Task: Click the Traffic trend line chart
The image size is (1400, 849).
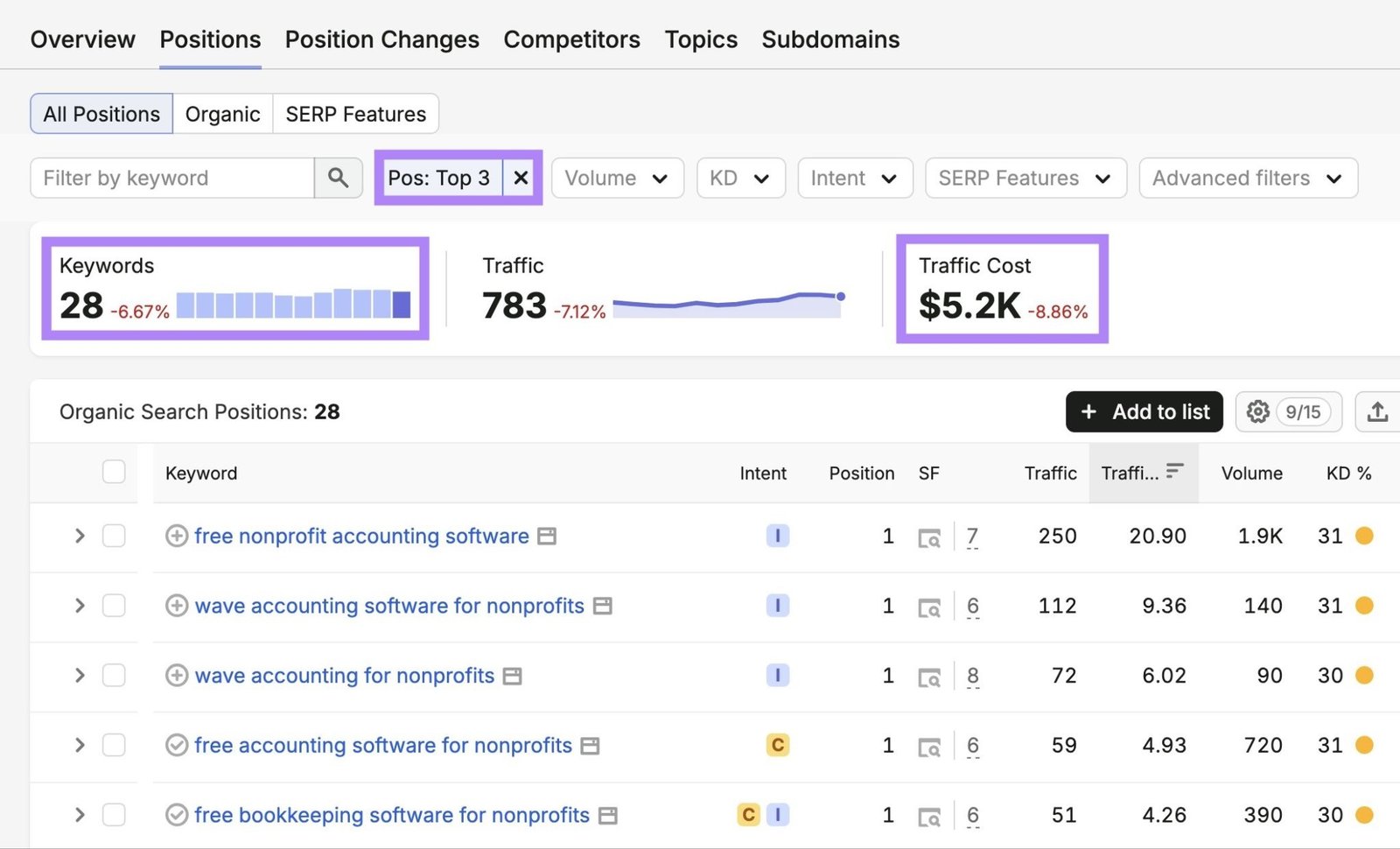Action: pyautogui.click(x=729, y=305)
